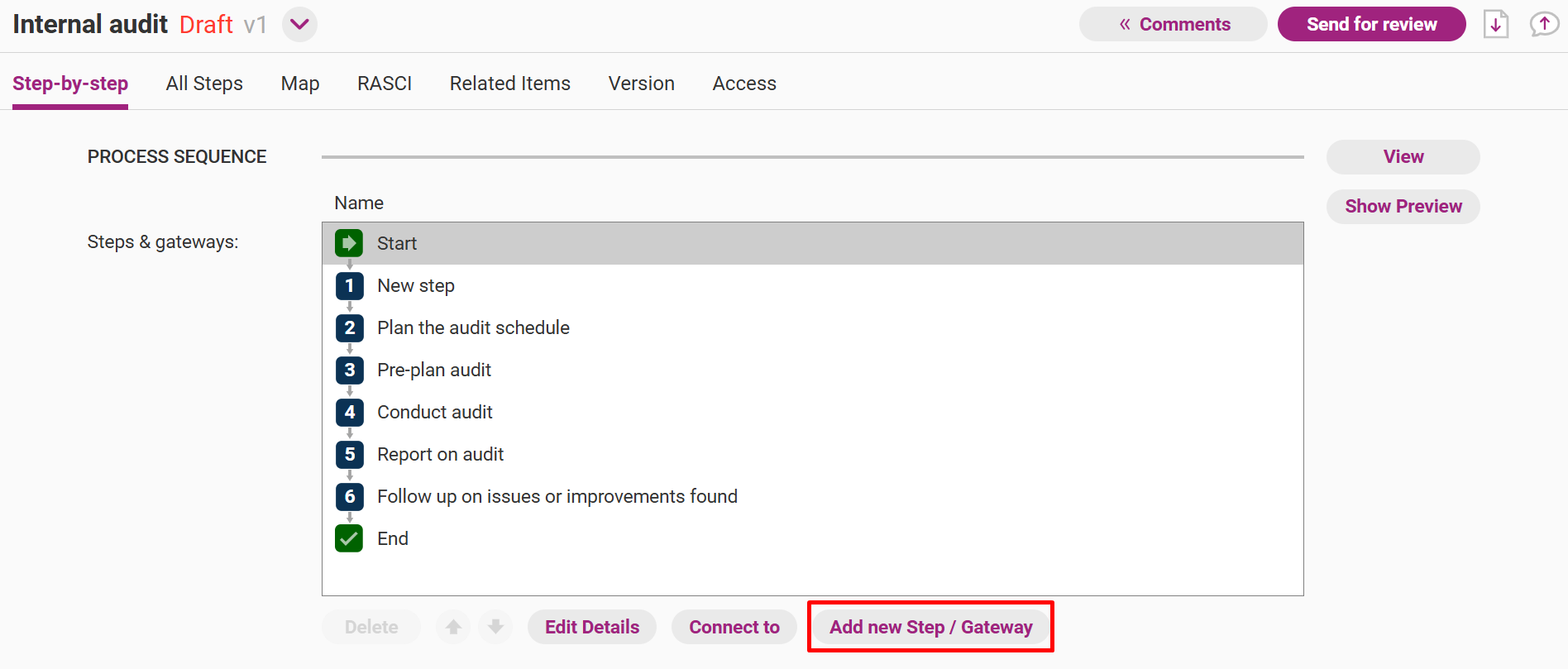Switch to the Step-by-step tab

tap(70, 84)
